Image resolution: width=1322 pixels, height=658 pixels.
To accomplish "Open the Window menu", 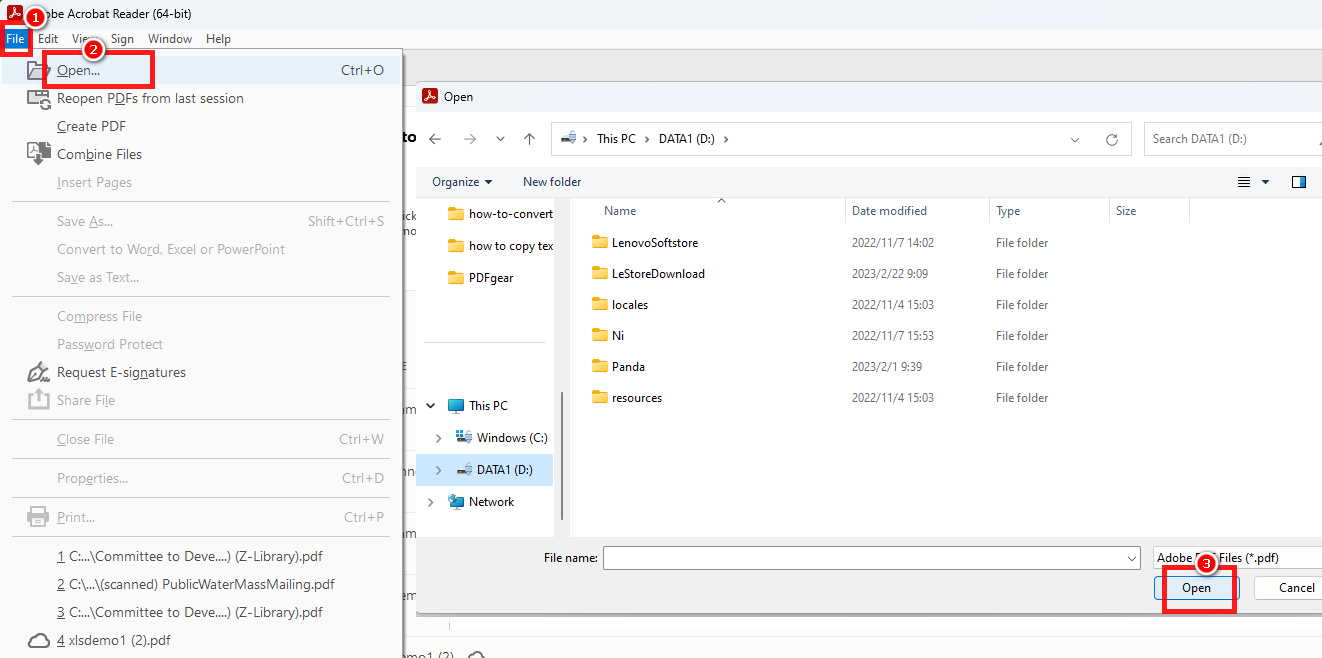I will pyautogui.click(x=170, y=38).
